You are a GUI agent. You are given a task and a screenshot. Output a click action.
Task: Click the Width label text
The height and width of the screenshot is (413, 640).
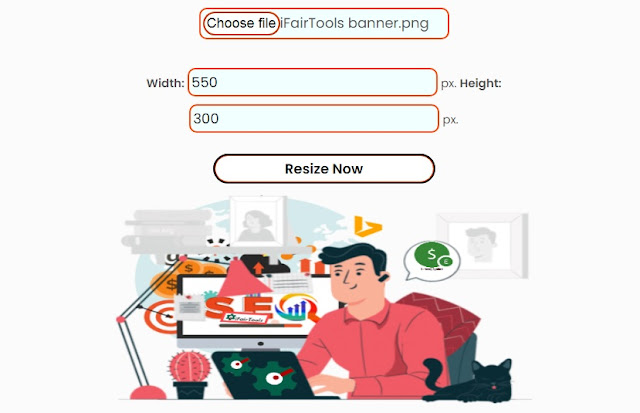point(165,83)
